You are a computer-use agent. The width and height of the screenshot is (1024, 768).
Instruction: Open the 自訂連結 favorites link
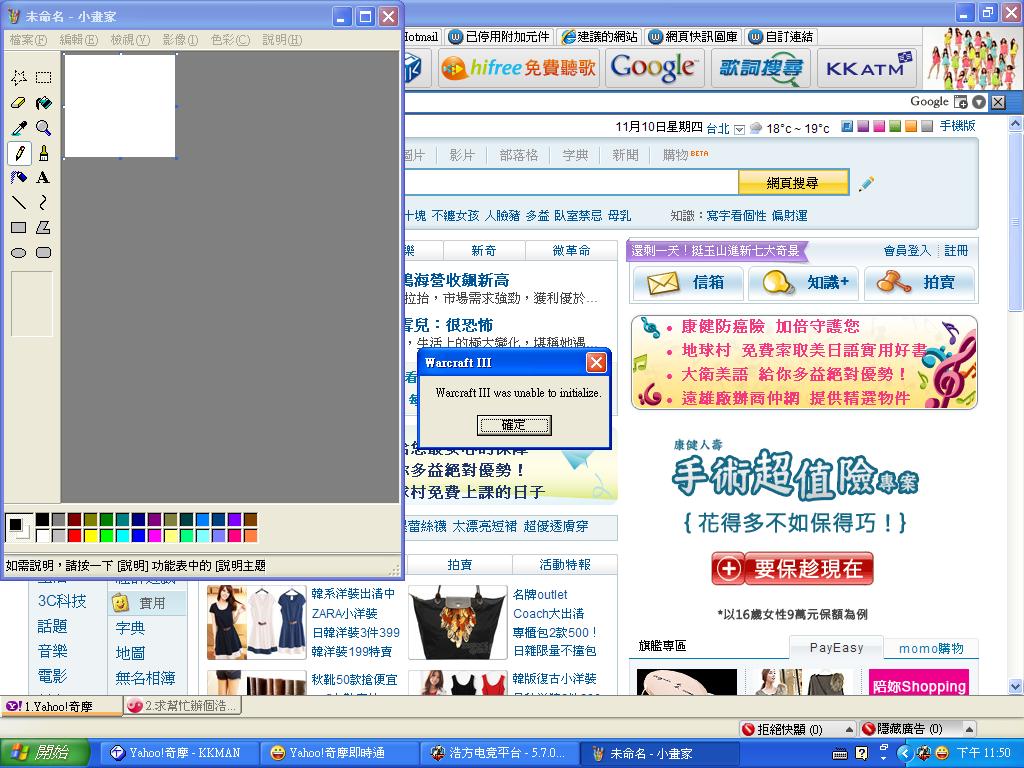[x=781, y=37]
